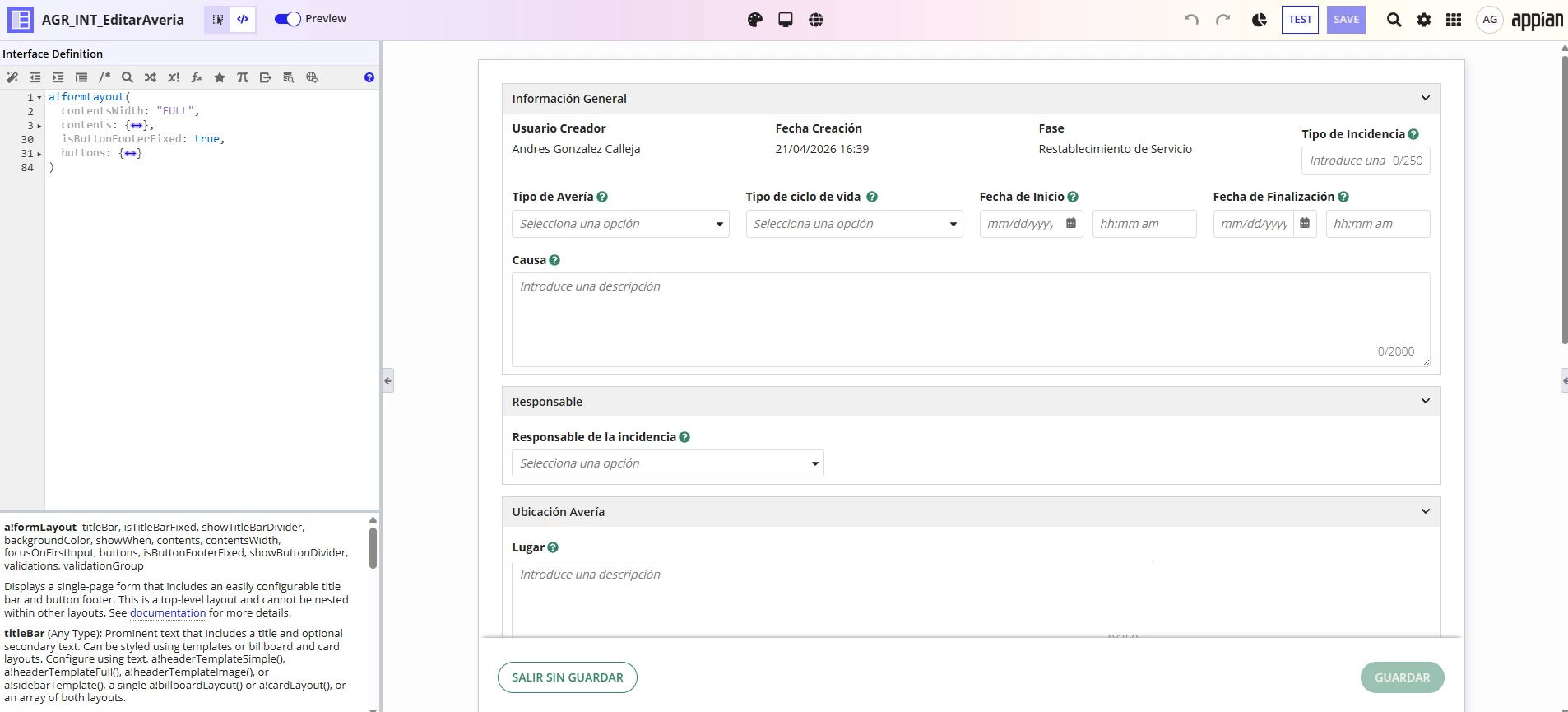Click the fx function icon

(x=197, y=77)
